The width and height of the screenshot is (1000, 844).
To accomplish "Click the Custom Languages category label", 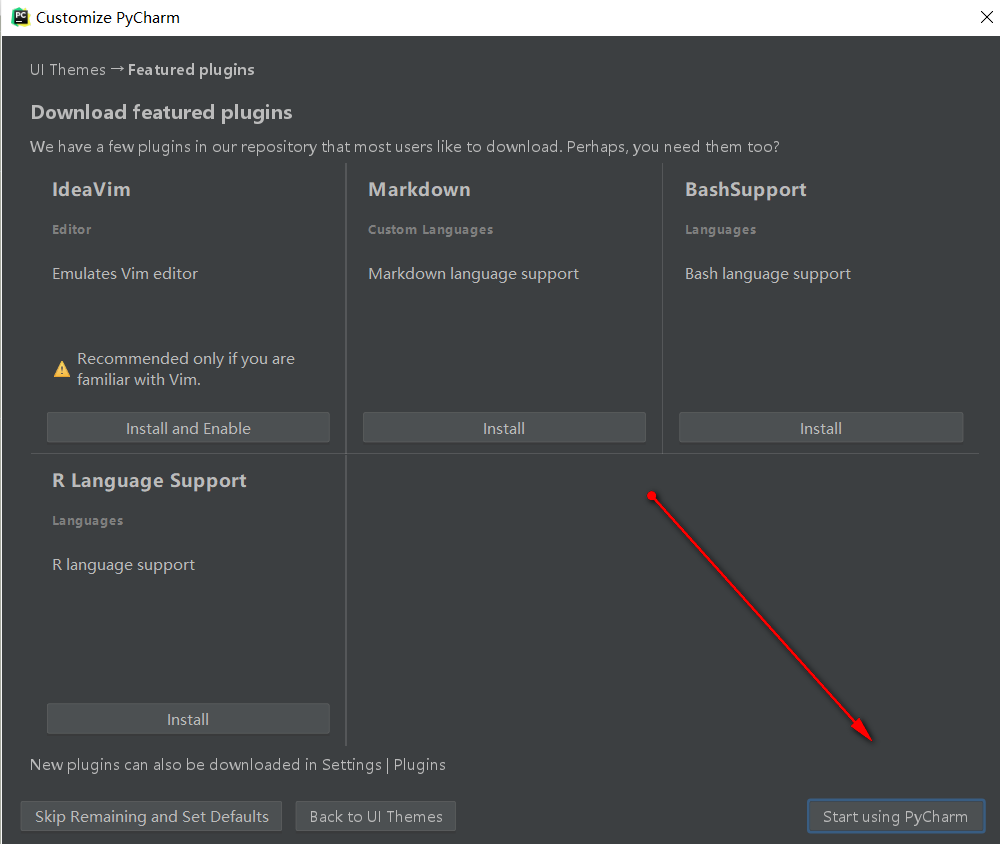I will point(430,229).
